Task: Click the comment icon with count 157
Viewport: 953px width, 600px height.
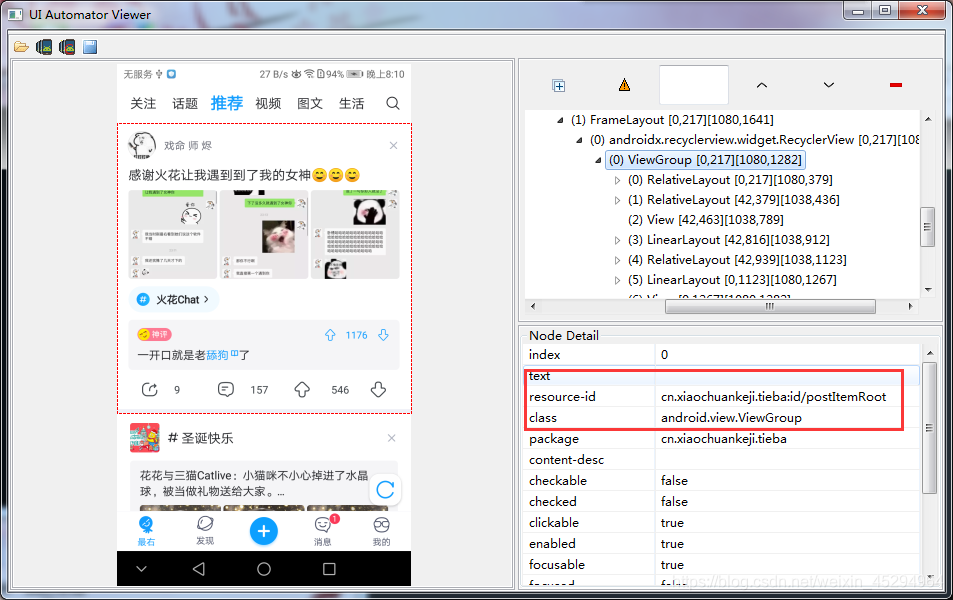Action: click(225, 390)
